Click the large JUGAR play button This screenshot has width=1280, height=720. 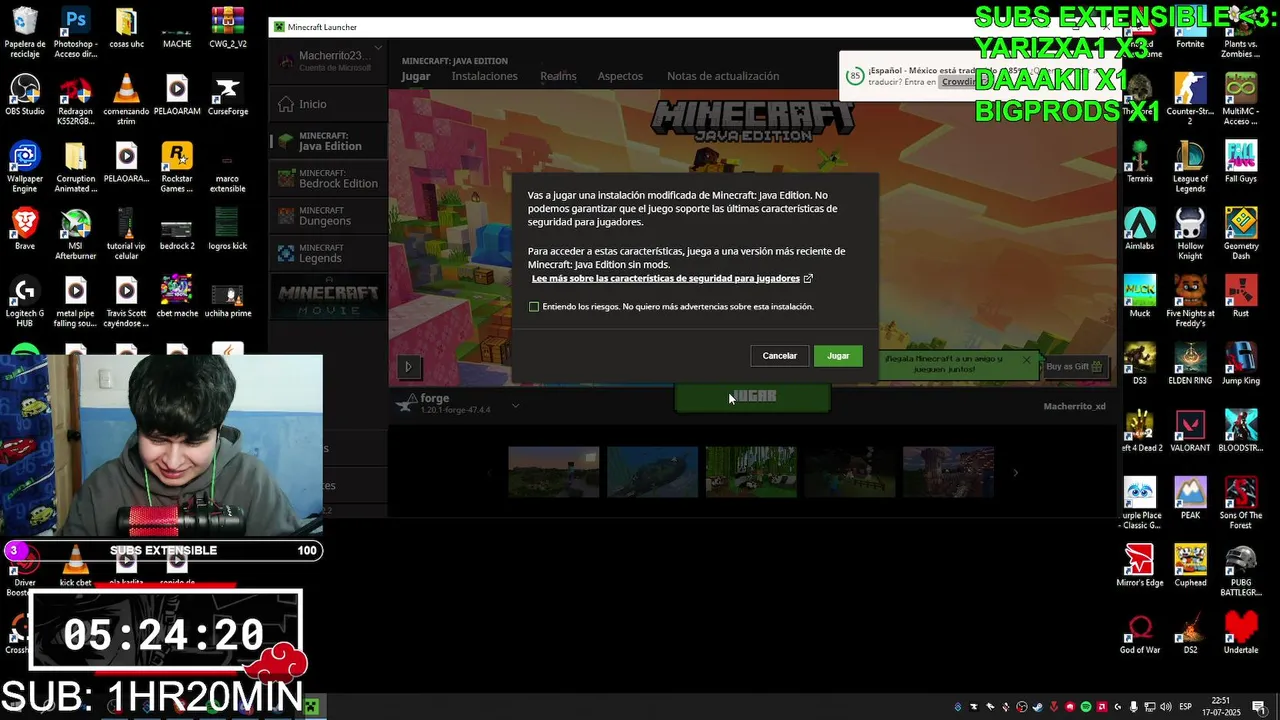click(753, 397)
